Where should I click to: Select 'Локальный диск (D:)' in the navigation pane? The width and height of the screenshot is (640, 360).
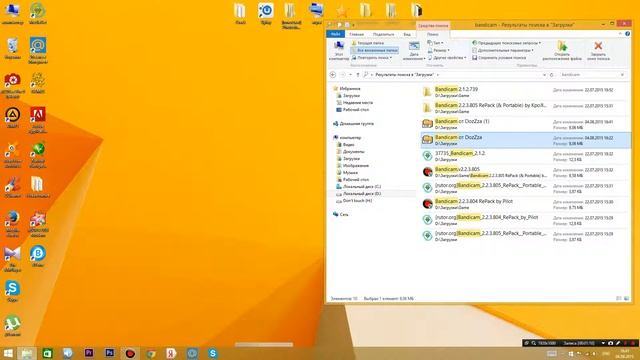click(x=359, y=193)
